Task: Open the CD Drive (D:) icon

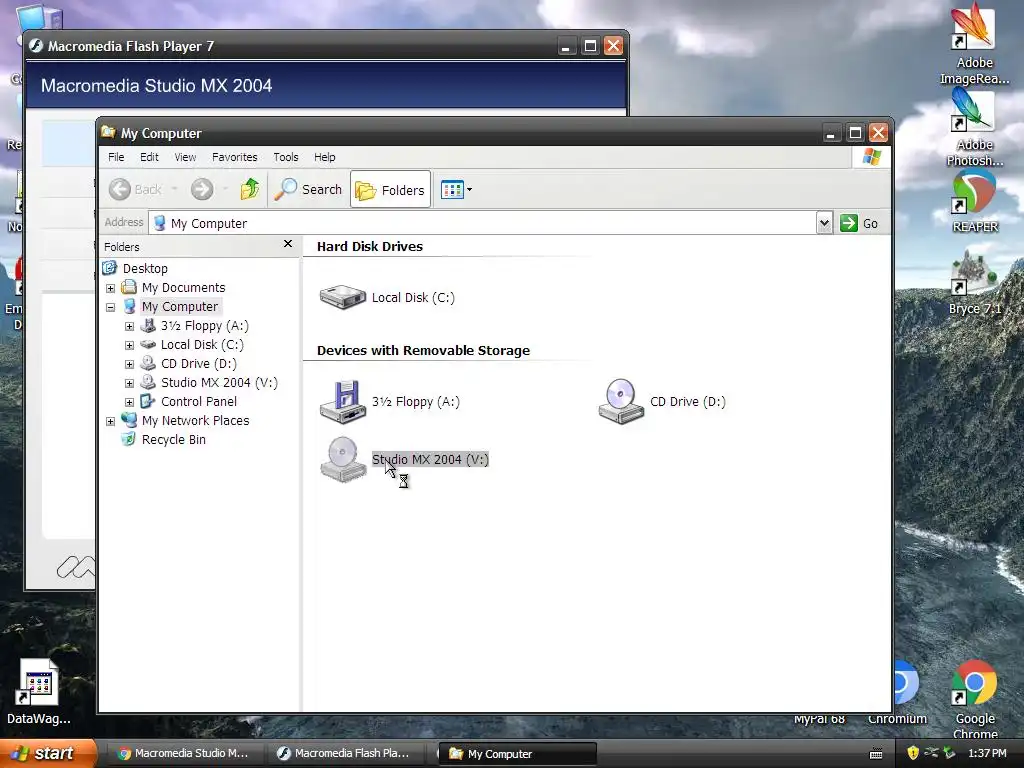Action: [621, 402]
